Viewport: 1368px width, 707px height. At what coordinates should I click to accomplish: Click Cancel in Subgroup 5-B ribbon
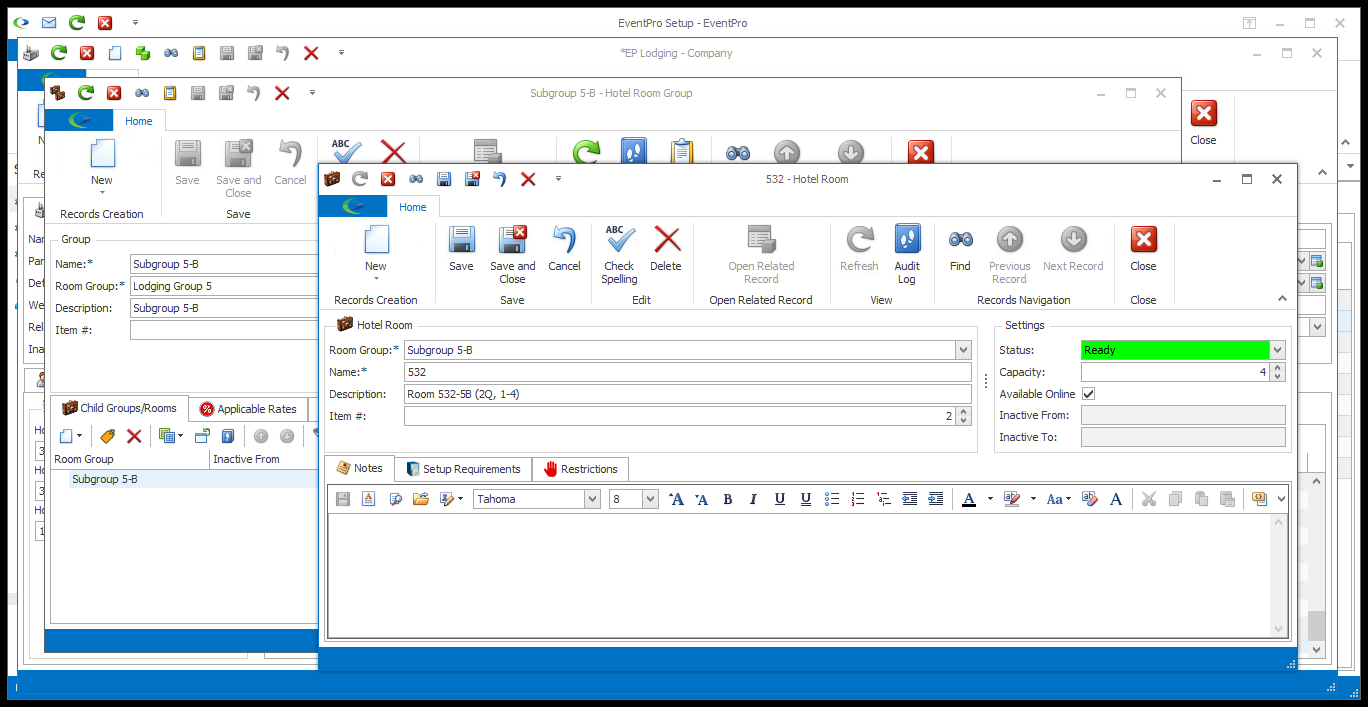pos(290,162)
